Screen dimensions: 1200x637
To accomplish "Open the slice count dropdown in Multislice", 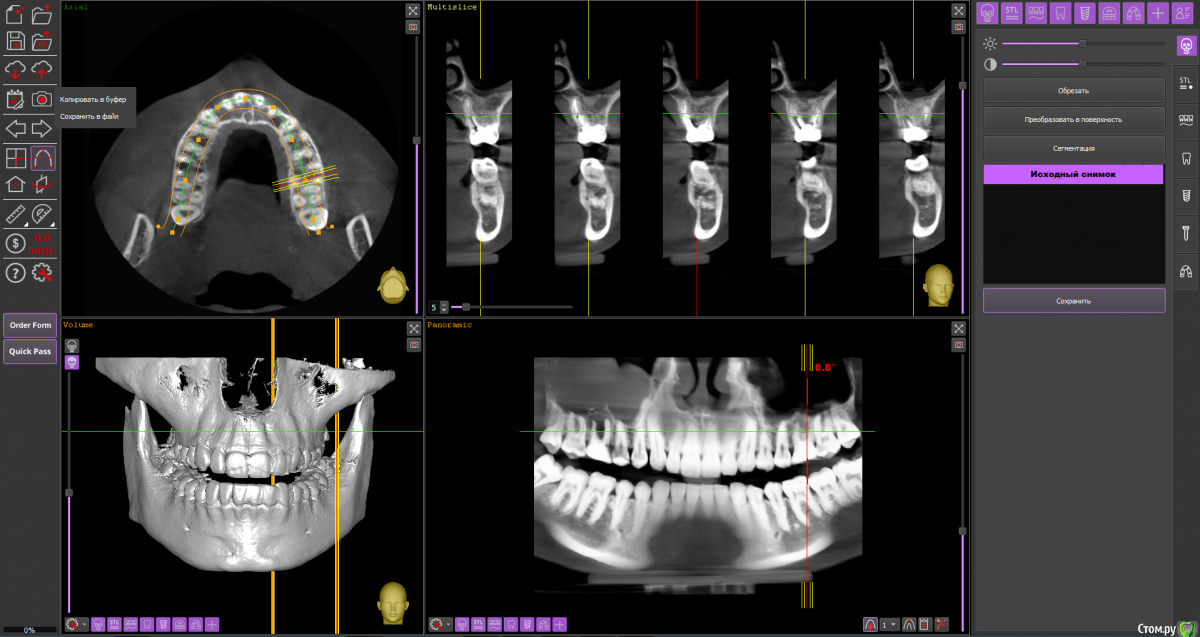I will tap(444, 307).
